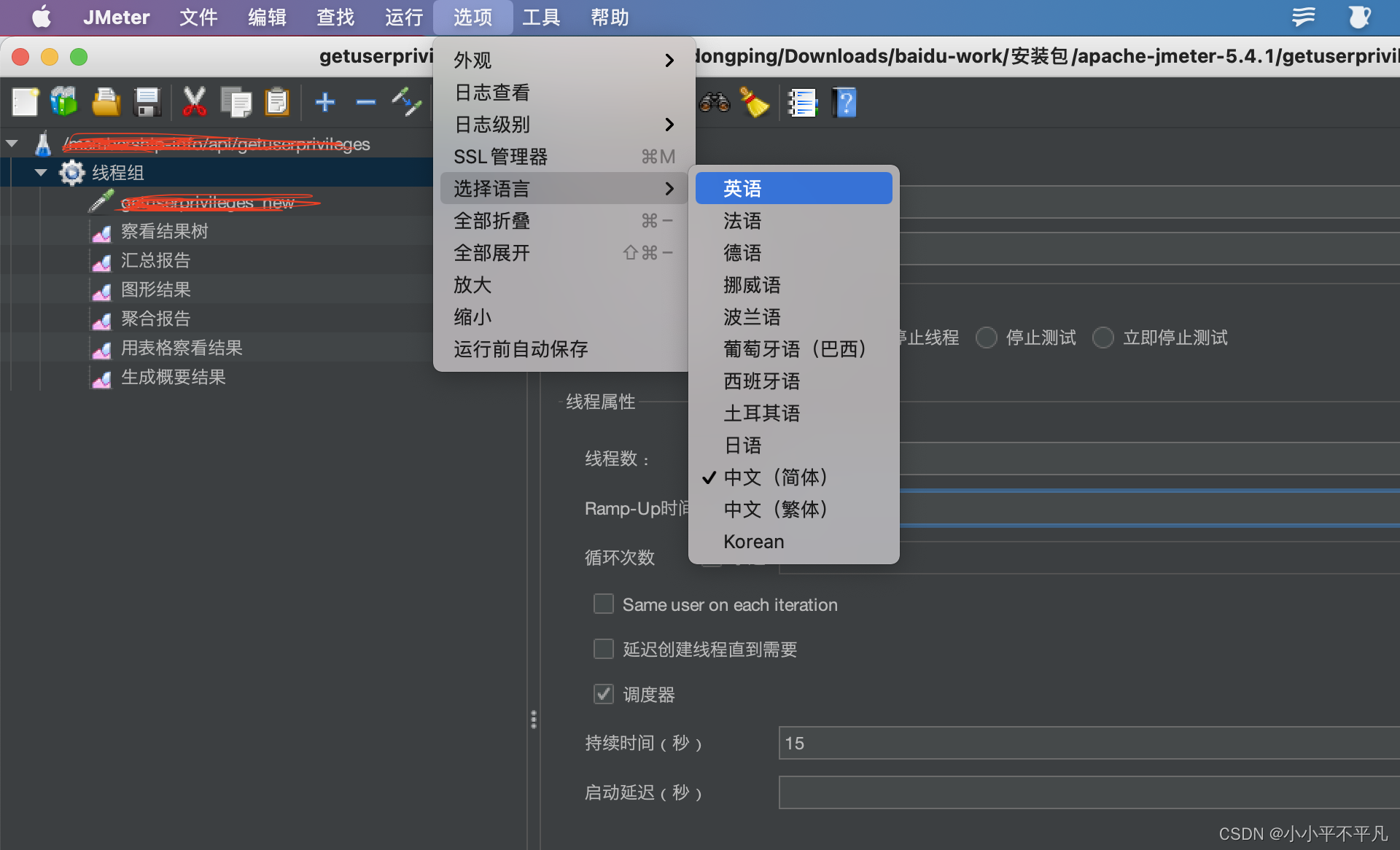The width and height of the screenshot is (1400, 850).
Task: Toggle Same user on each iteration checkbox
Action: coord(604,604)
